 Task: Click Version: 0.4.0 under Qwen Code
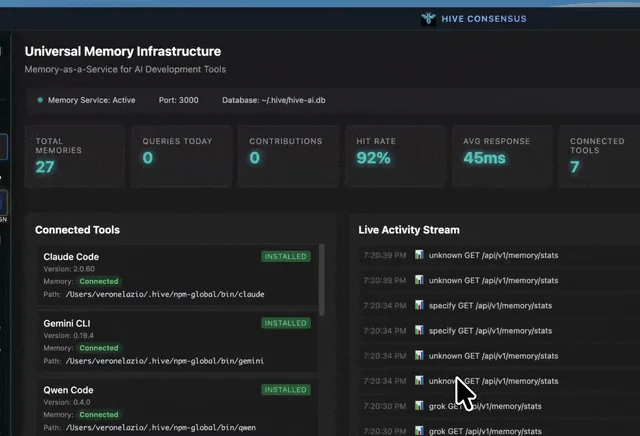point(67,402)
